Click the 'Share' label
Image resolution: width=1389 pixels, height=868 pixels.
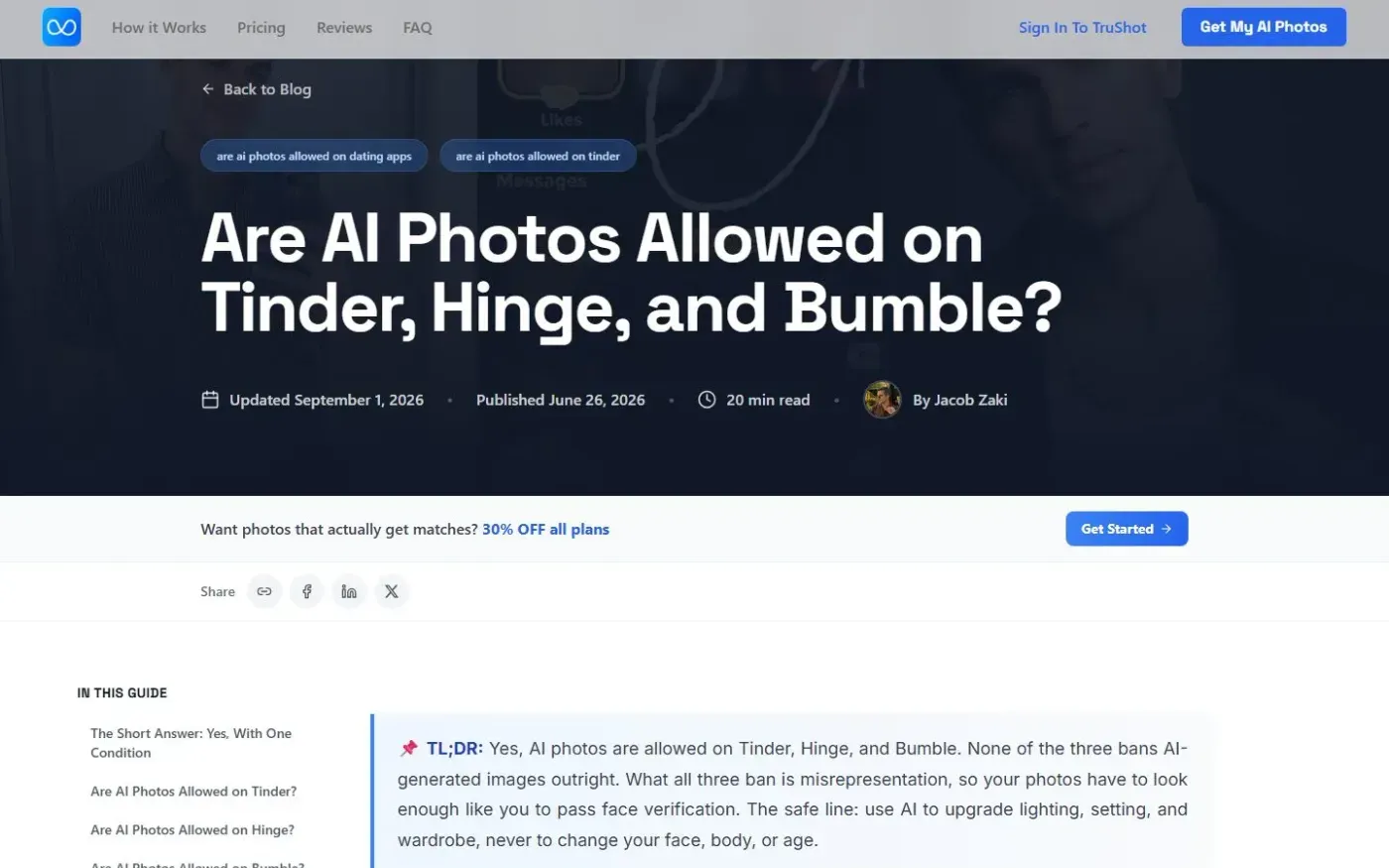point(217,591)
